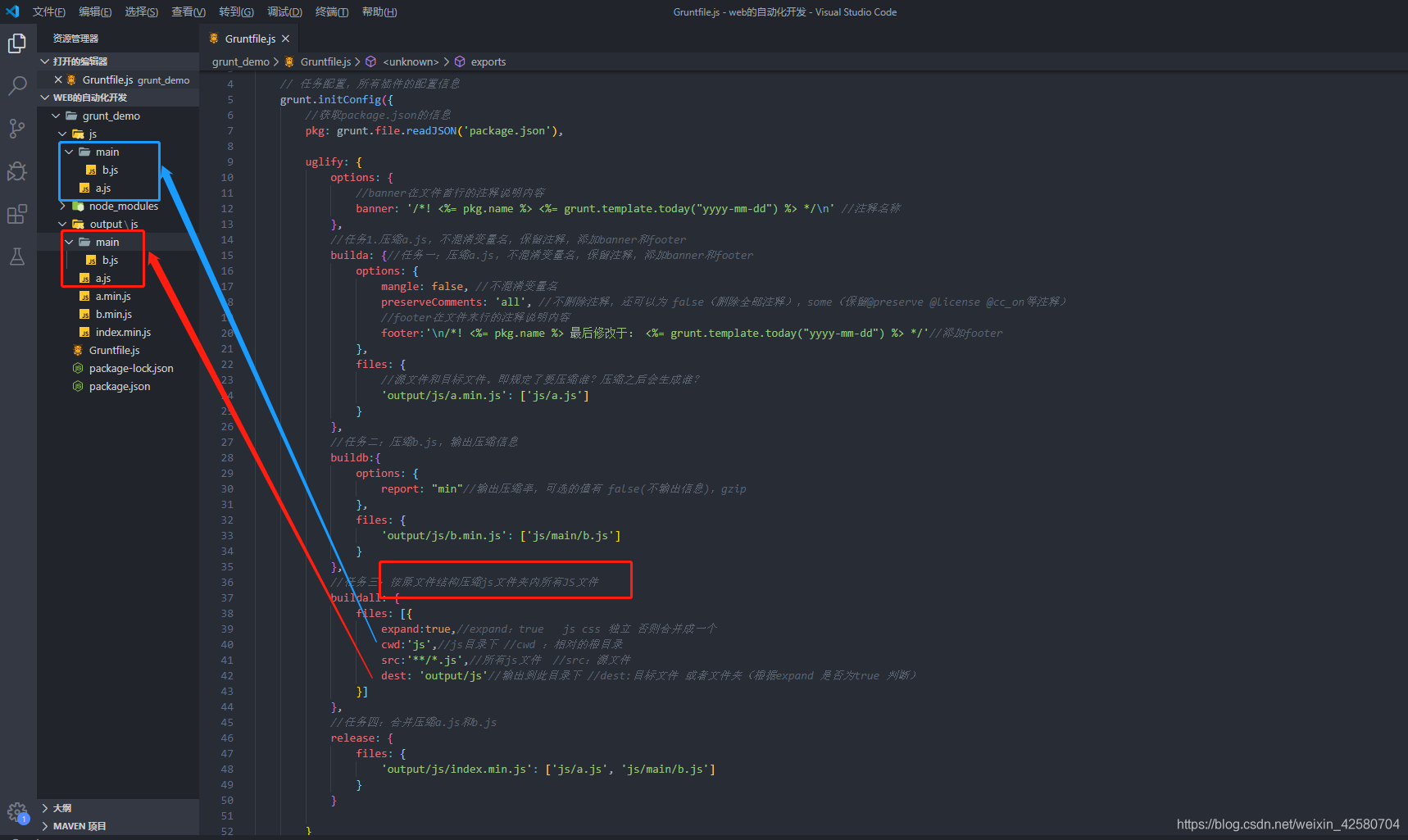Click the 资源管理器 panel title
Screen dimensions: 1408x840
point(75,39)
